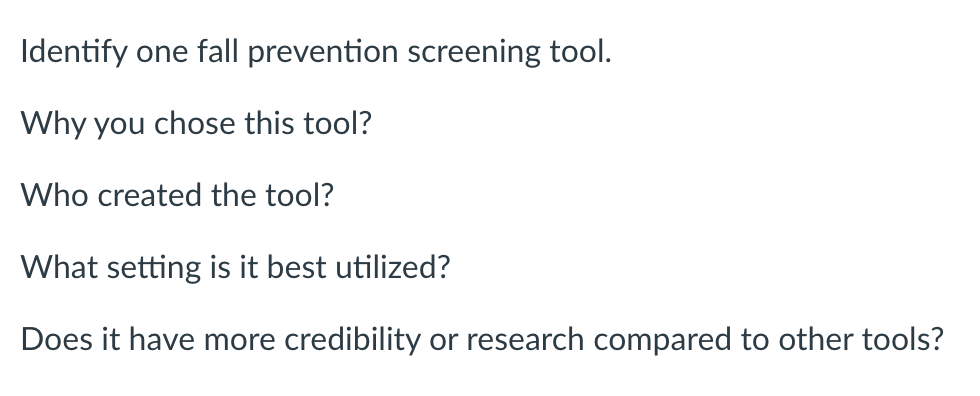Click 'What setting is it best utilized?' text

[236, 268]
